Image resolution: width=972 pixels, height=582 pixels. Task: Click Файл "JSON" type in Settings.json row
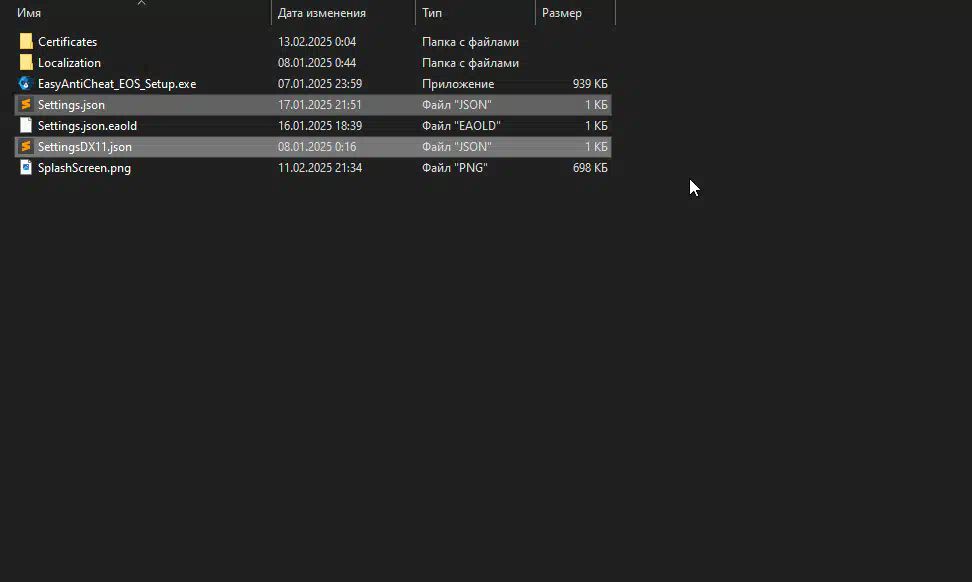click(457, 105)
